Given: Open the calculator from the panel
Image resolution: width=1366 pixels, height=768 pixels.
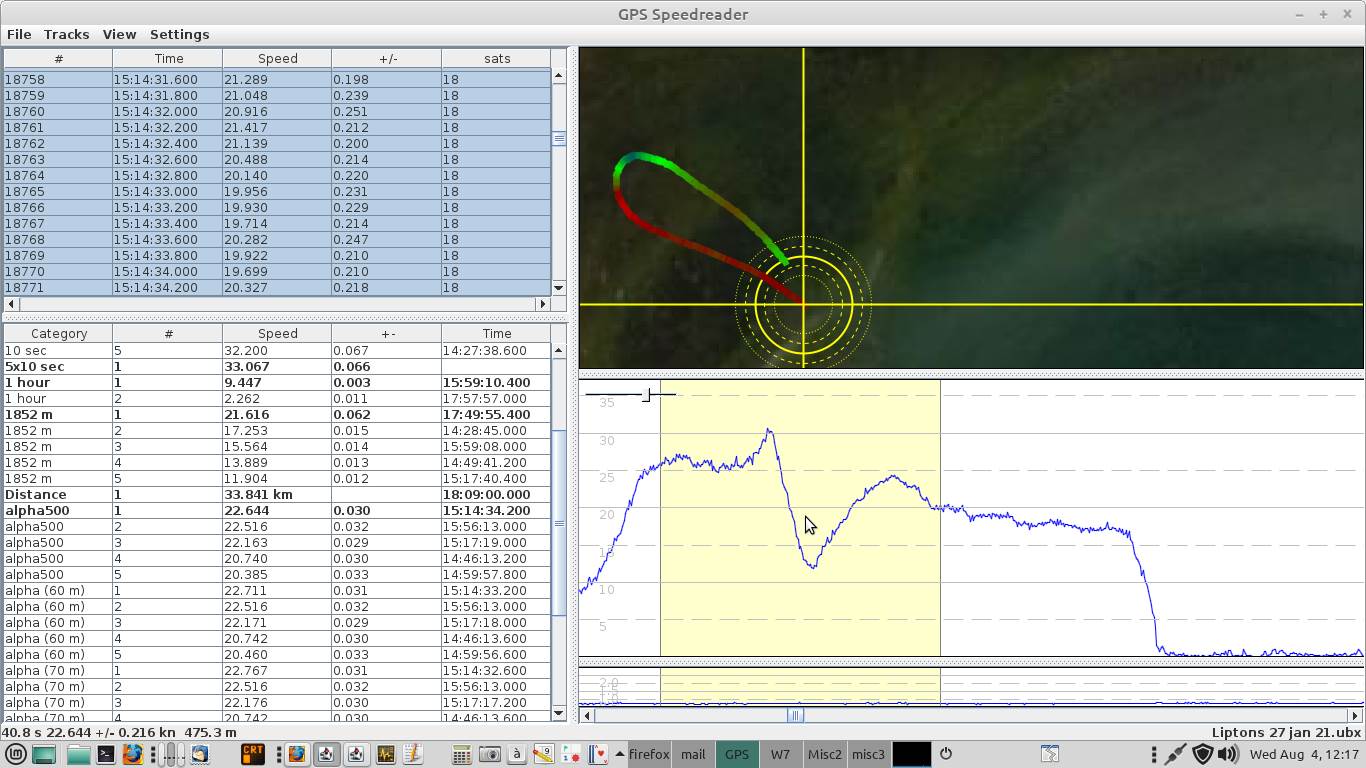Looking at the screenshot, I should [461, 755].
